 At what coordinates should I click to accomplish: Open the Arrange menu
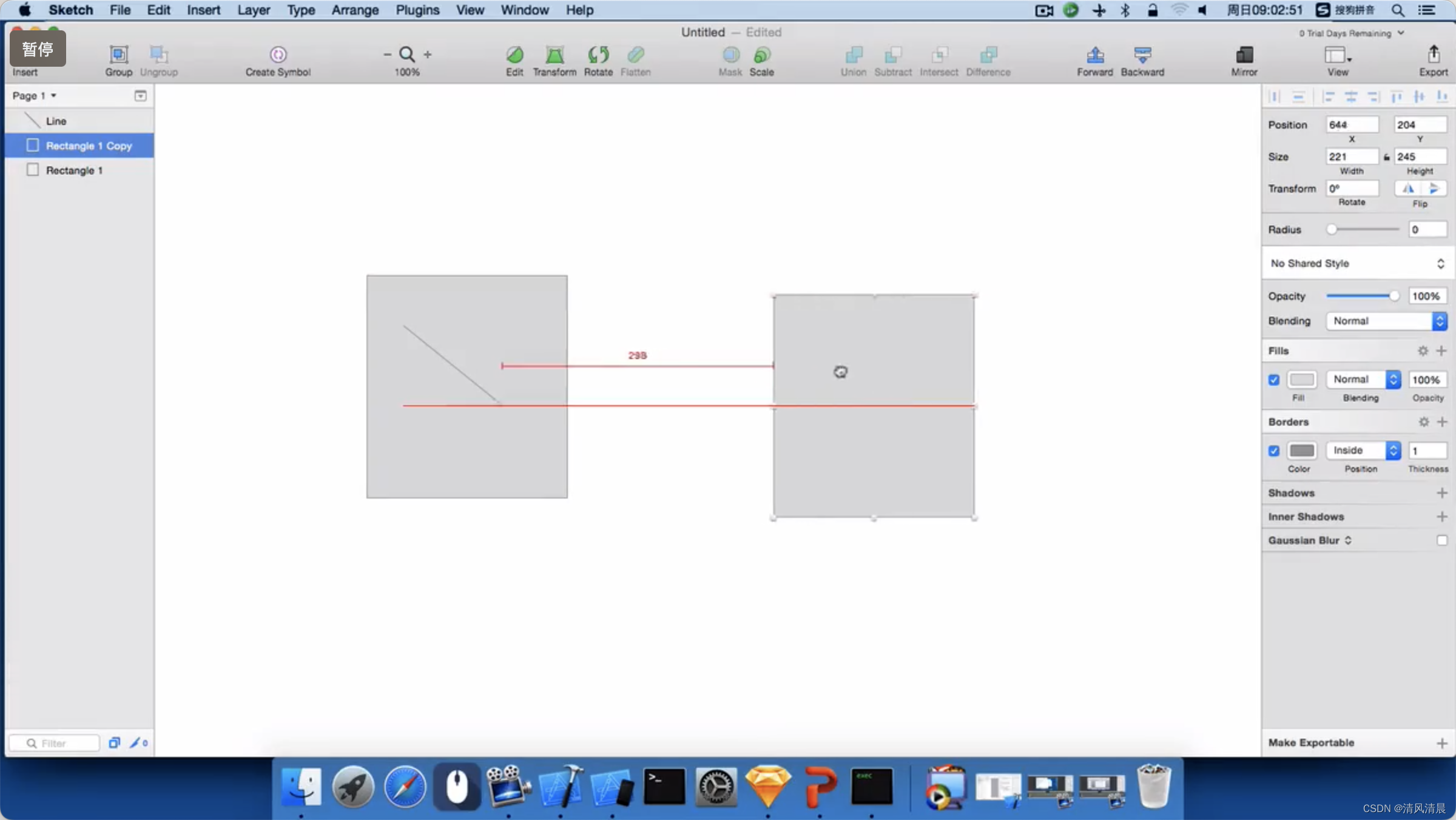coord(354,10)
